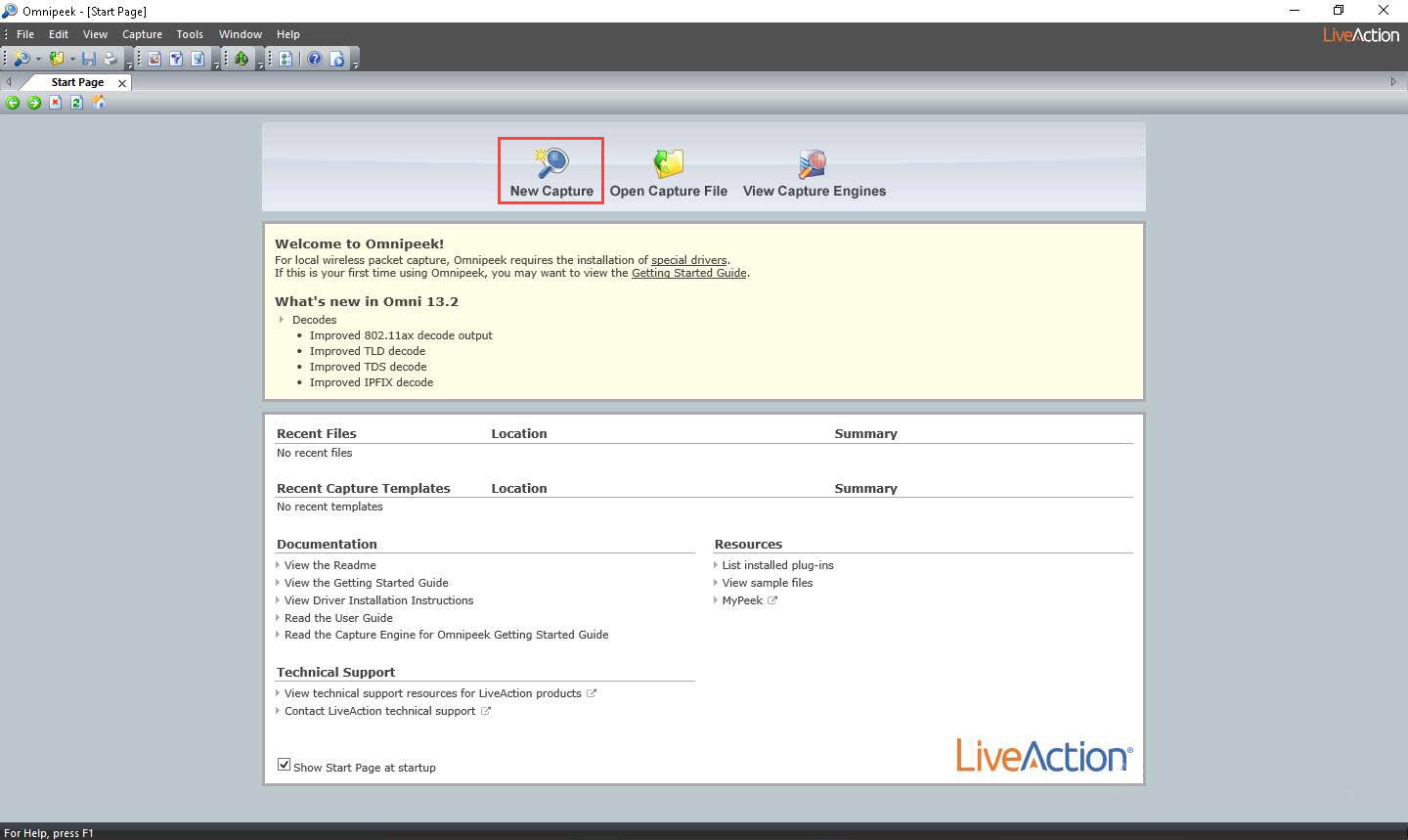Screen dimensions: 1408x840
Task: Click the Open Capture File folder icon in the toolbar
Action: point(57,59)
